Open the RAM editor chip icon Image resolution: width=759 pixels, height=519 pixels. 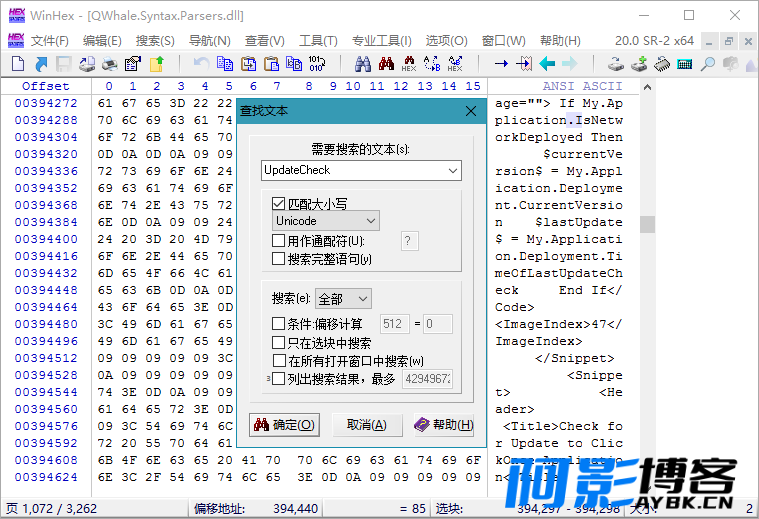tap(662, 64)
